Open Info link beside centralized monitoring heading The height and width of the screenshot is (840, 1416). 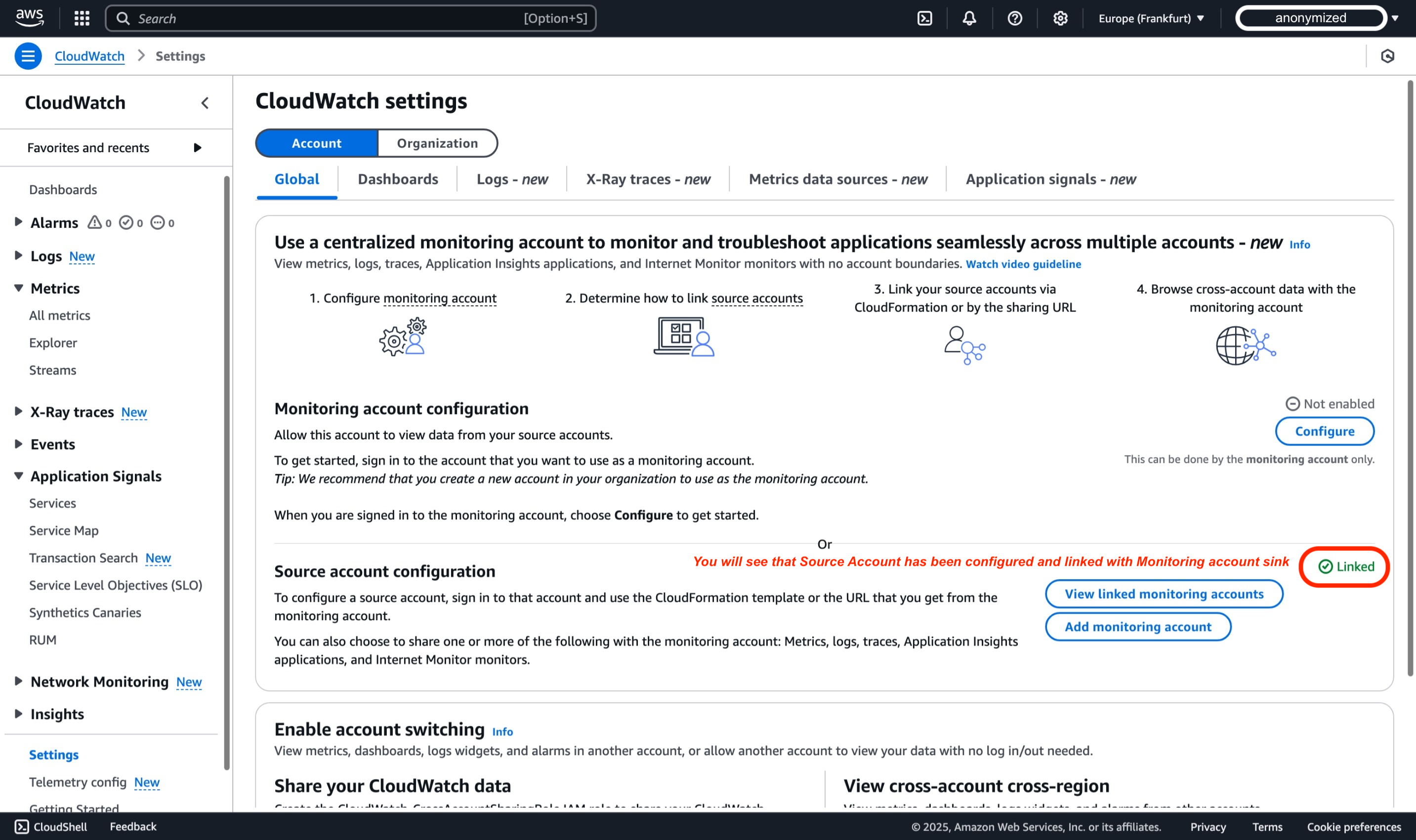coord(1299,245)
